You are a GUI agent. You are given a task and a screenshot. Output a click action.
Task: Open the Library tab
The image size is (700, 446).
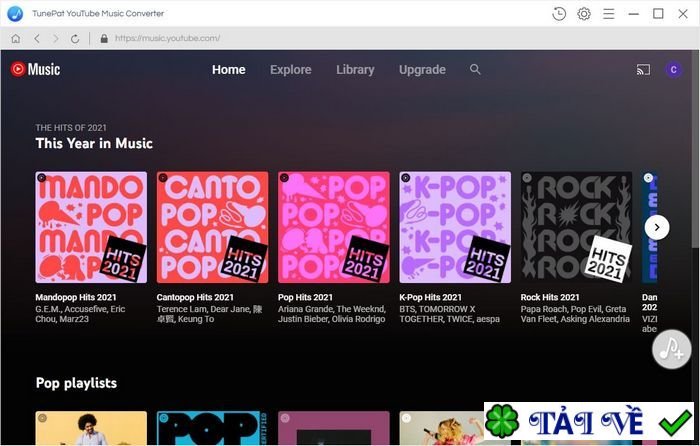[355, 70]
